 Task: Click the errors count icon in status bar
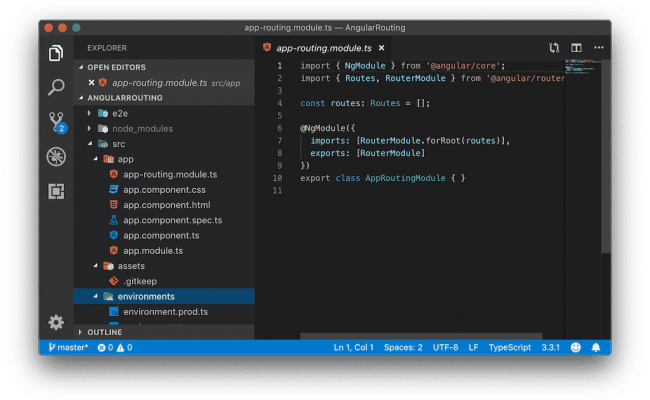[101, 347]
